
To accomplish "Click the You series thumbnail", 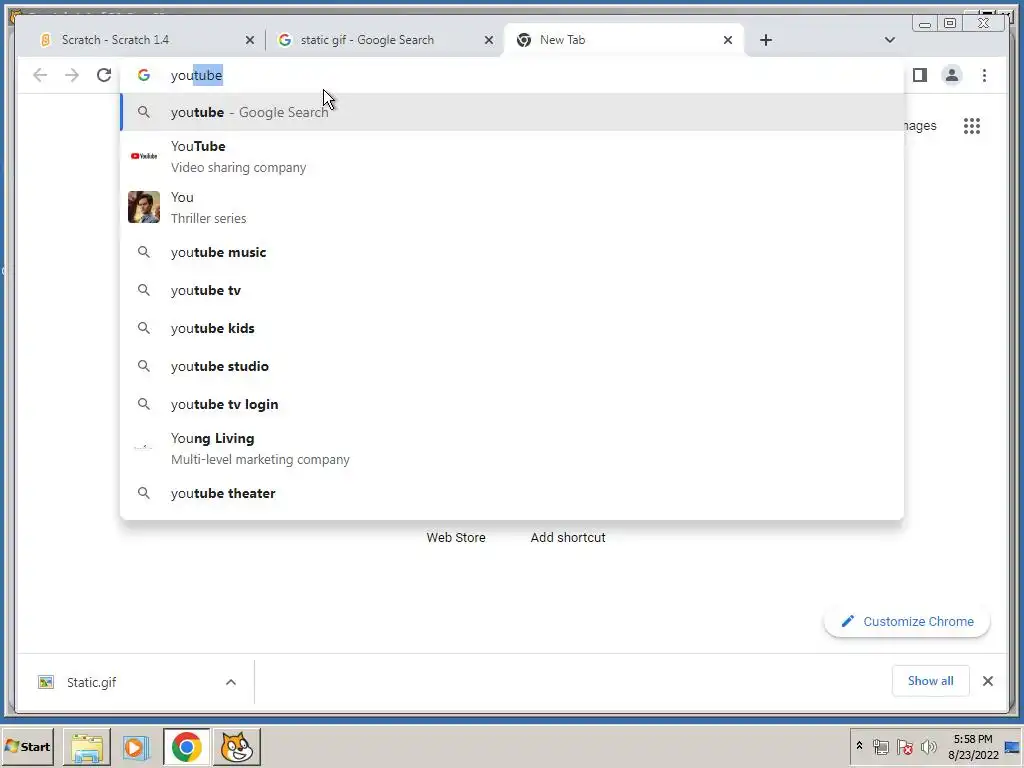I will pyautogui.click(x=144, y=207).
